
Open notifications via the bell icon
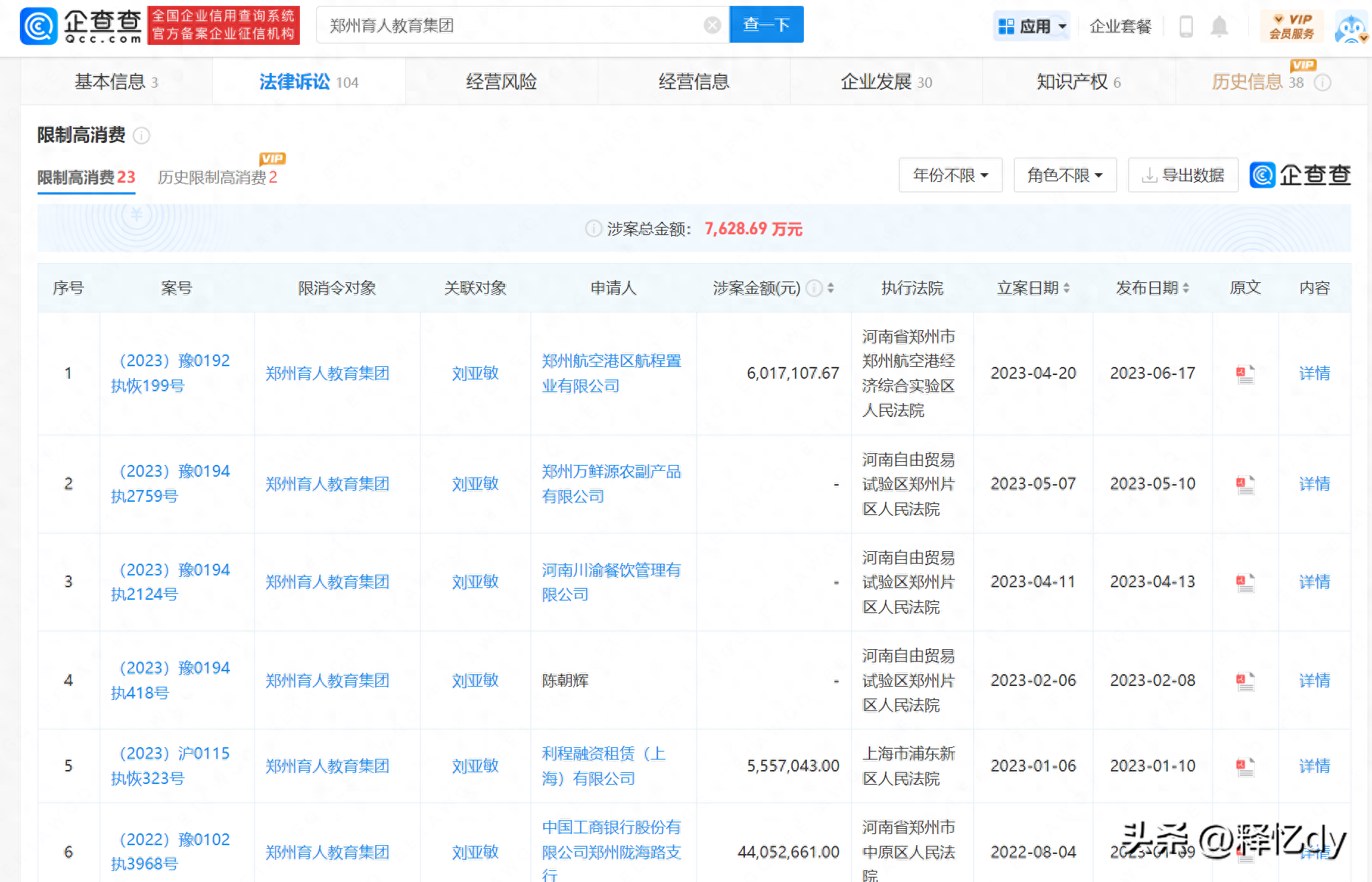tap(1219, 25)
